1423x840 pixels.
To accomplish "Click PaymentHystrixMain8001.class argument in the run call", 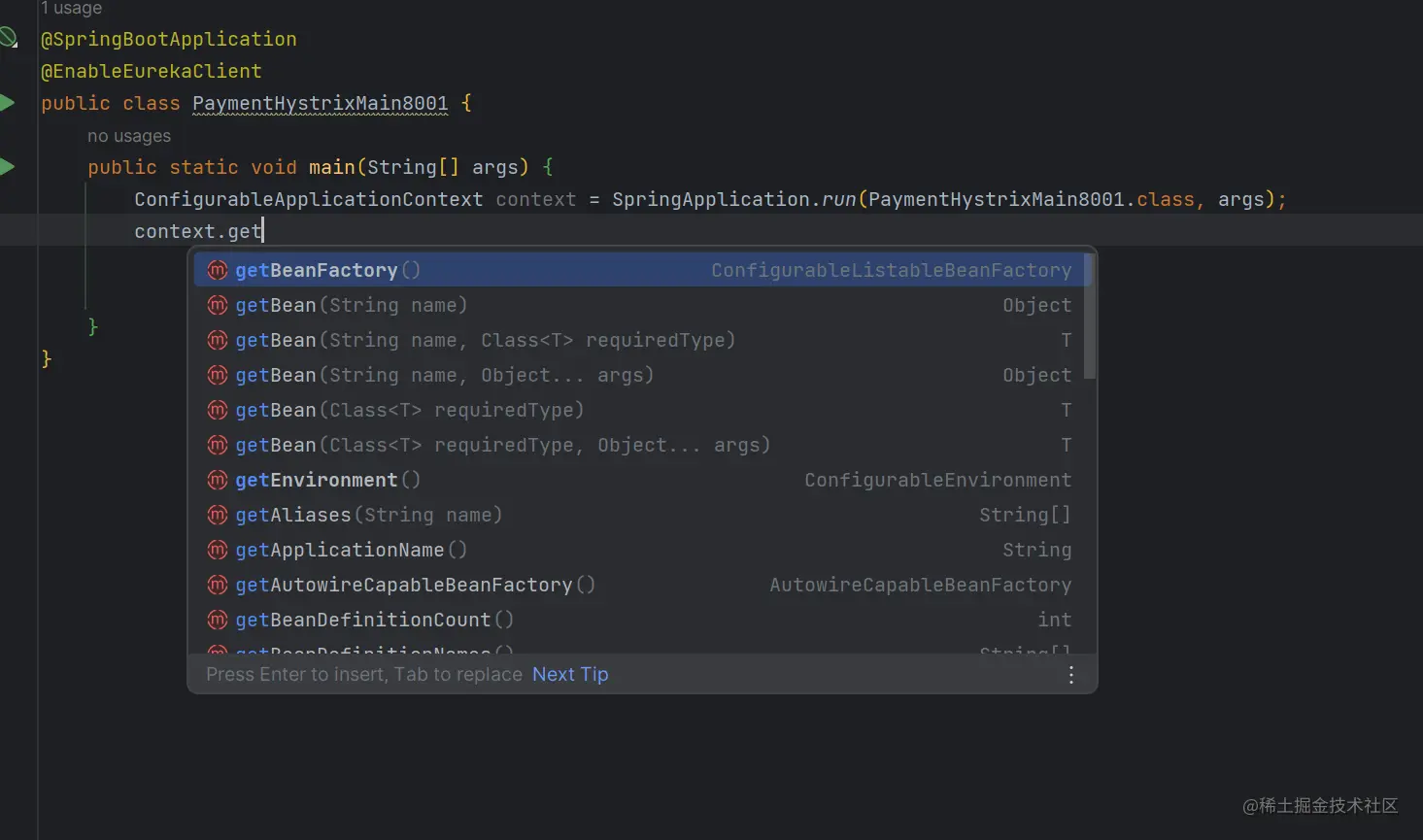I will pyautogui.click(x=1032, y=199).
